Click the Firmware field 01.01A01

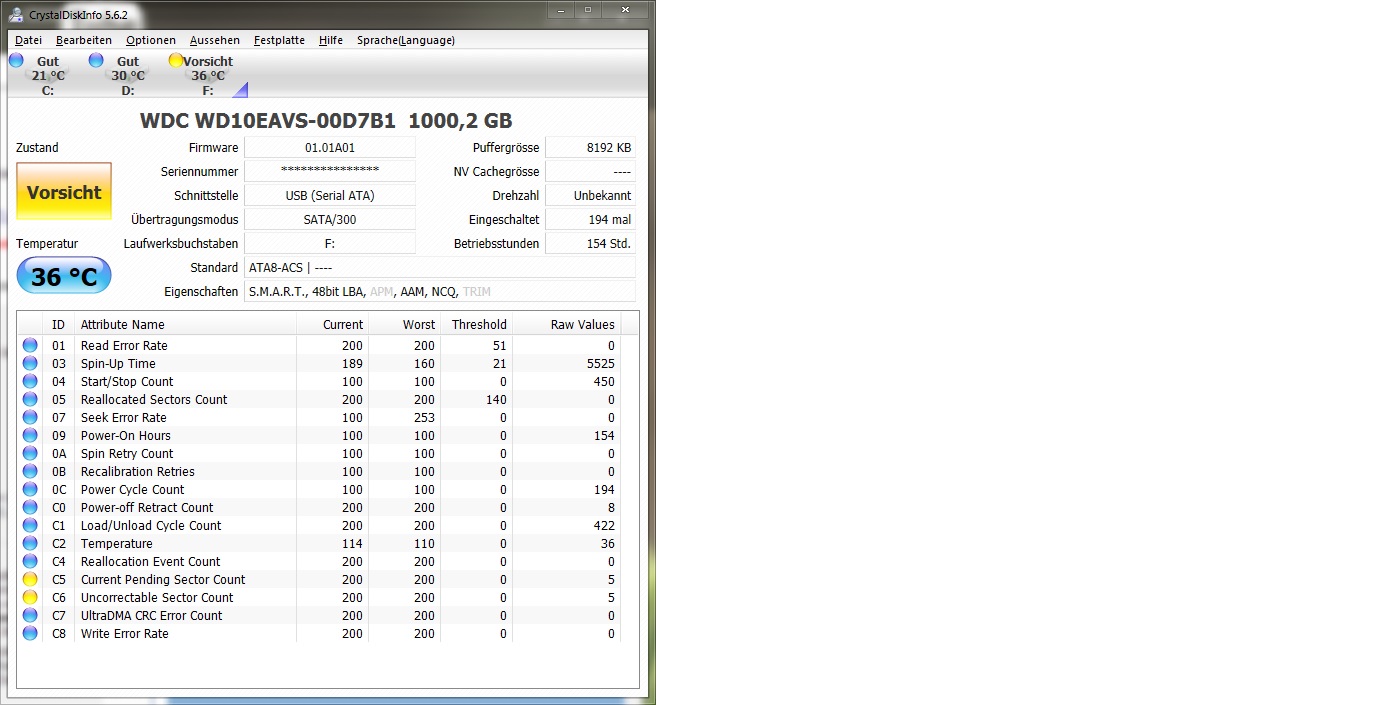tap(330, 148)
